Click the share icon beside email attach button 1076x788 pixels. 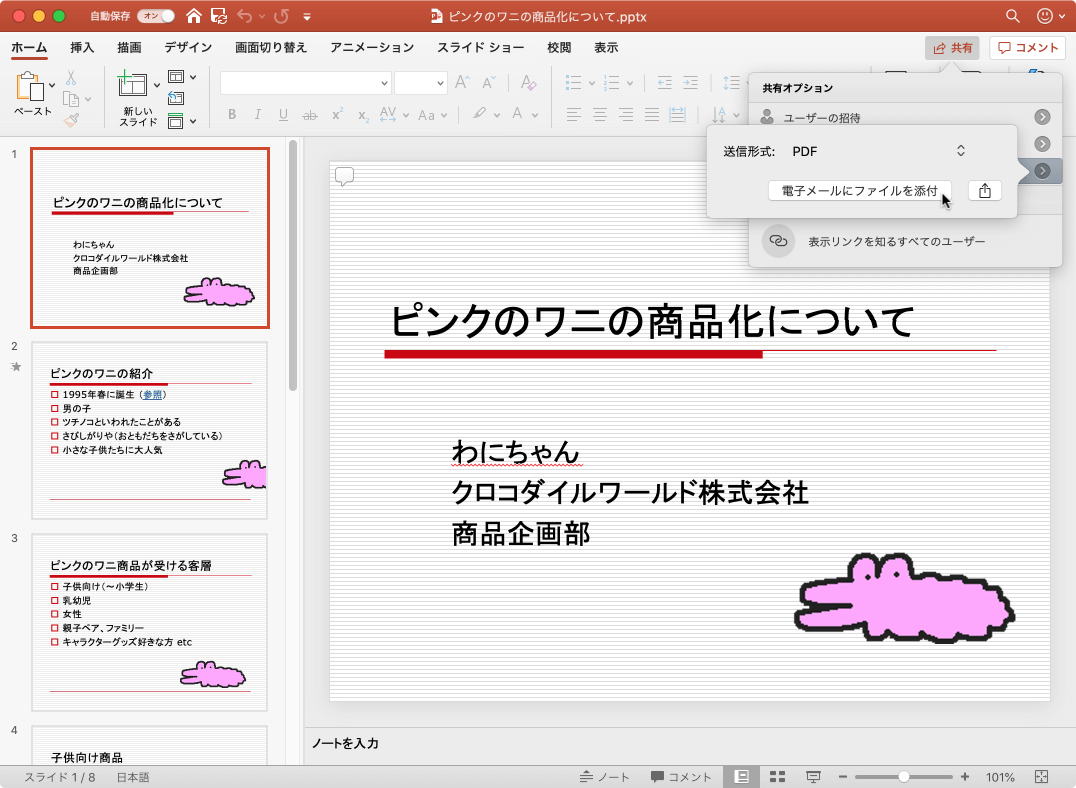(x=984, y=191)
